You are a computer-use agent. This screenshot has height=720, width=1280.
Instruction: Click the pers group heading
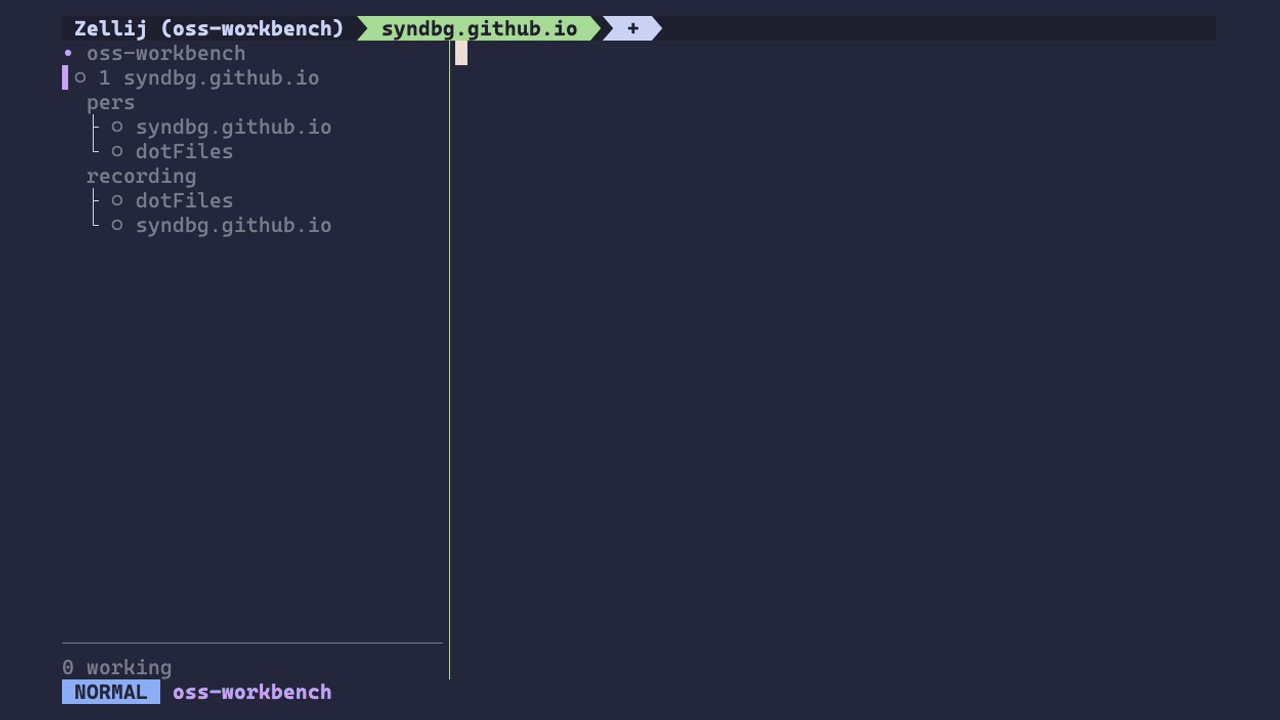click(x=110, y=102)
